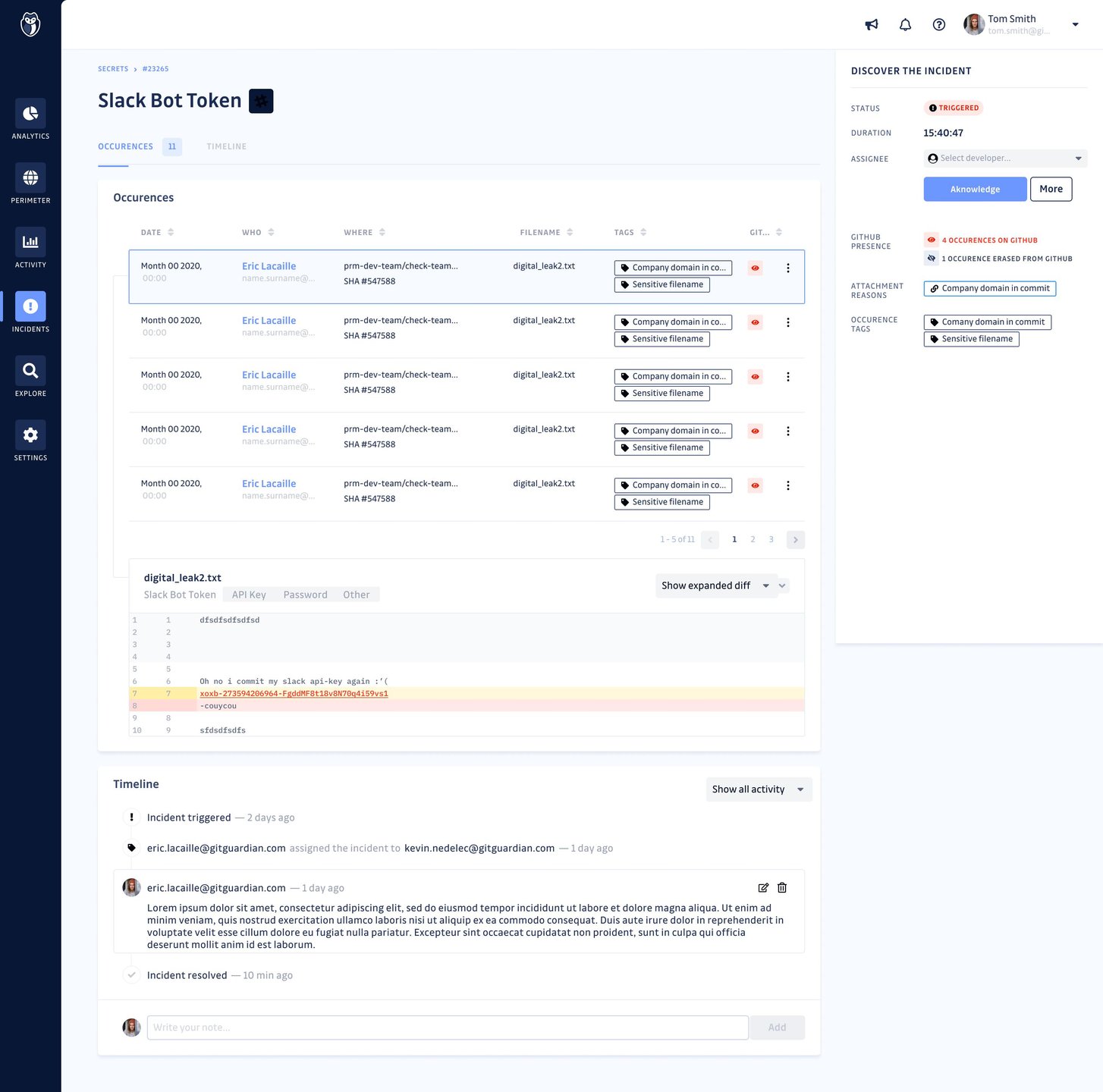Open the Show all activity filter

(758, 789)
